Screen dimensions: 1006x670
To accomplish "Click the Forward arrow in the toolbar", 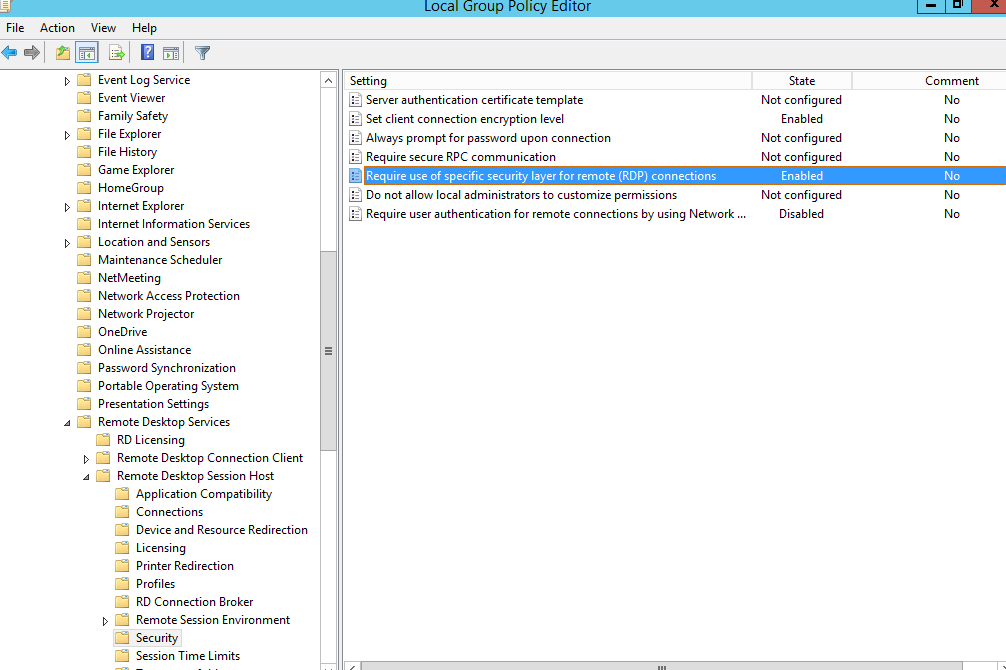I will pos(32,53).
